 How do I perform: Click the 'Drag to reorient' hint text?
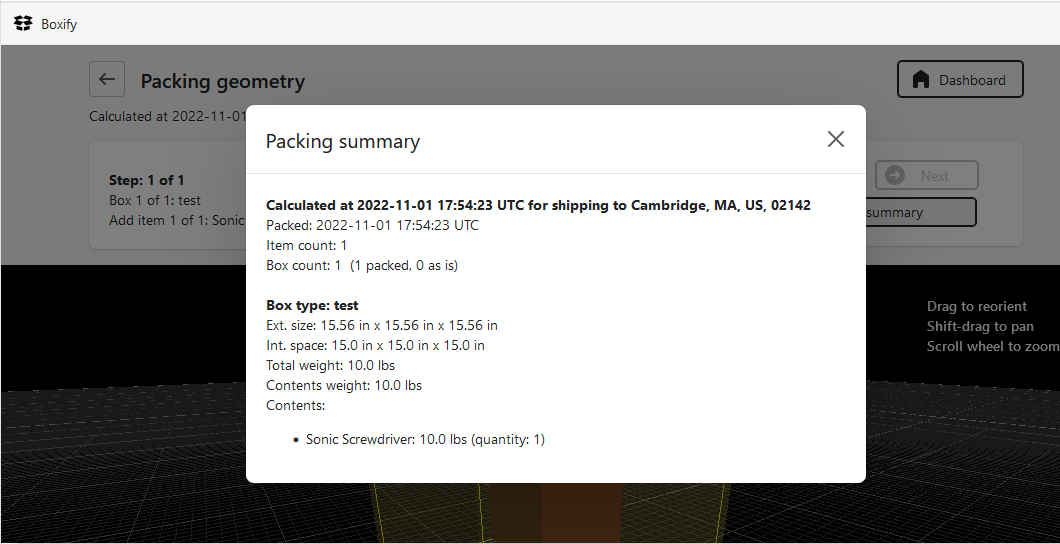click(976, 306)
